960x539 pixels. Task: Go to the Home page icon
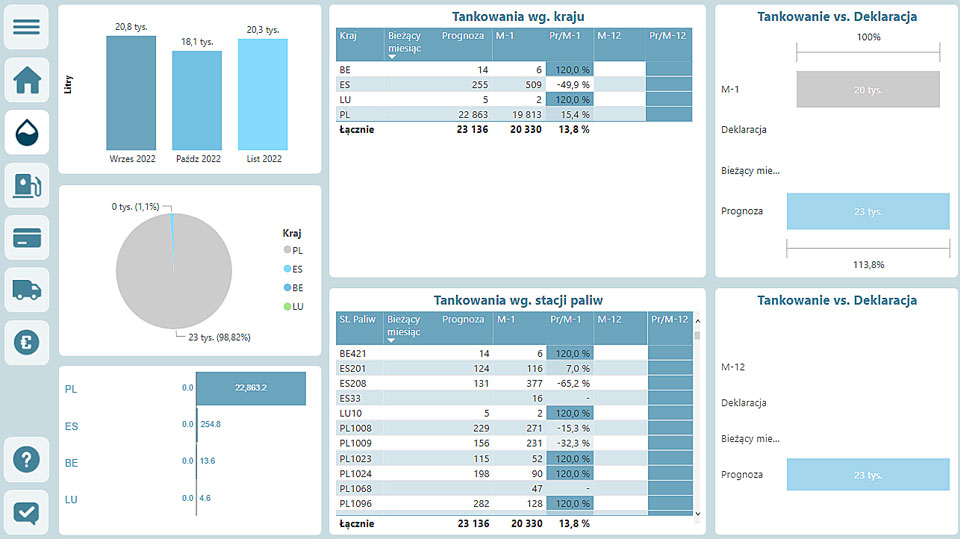point(27,80)
